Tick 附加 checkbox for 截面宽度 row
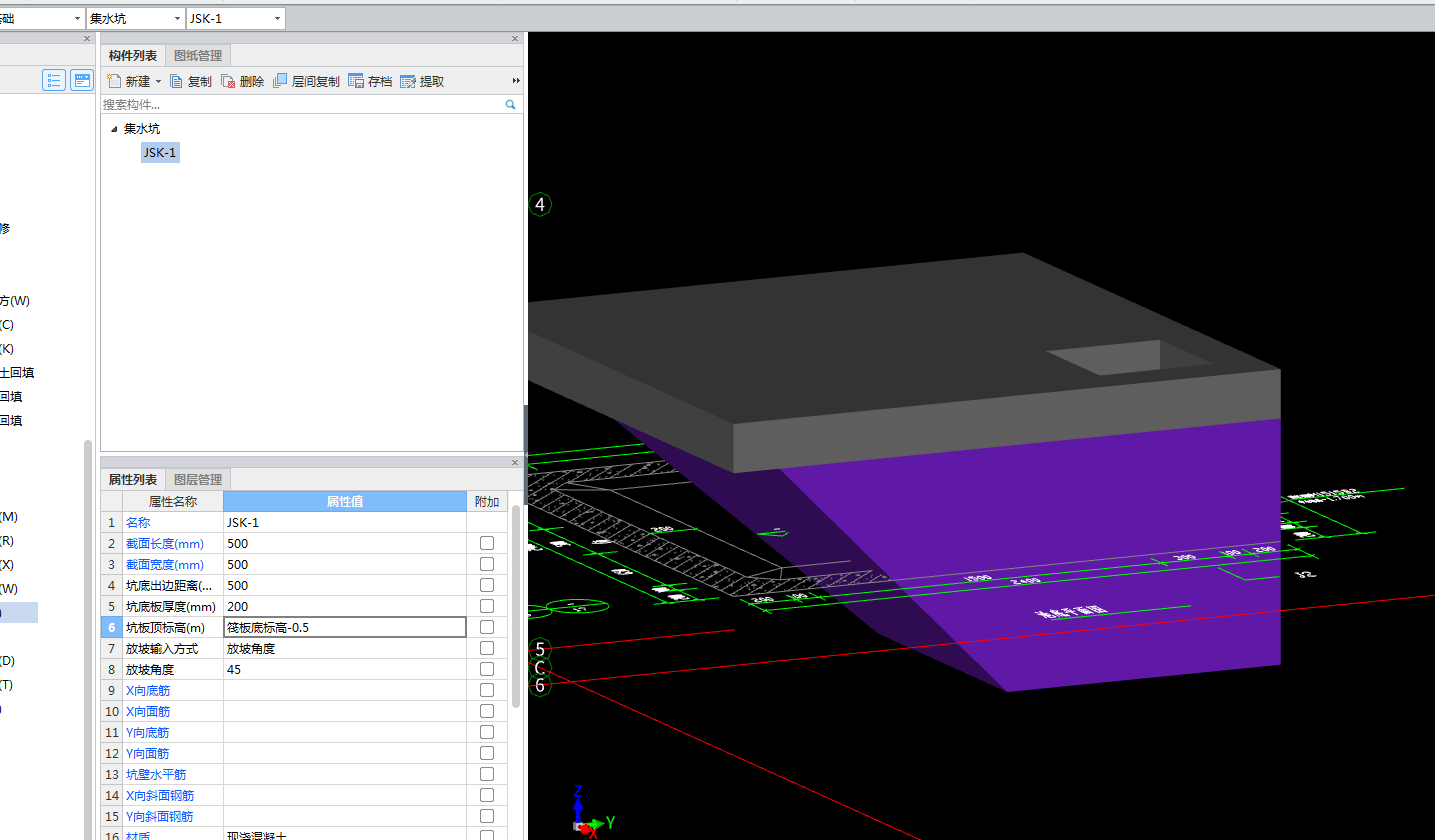1435x840 pixels. [487, 564]
